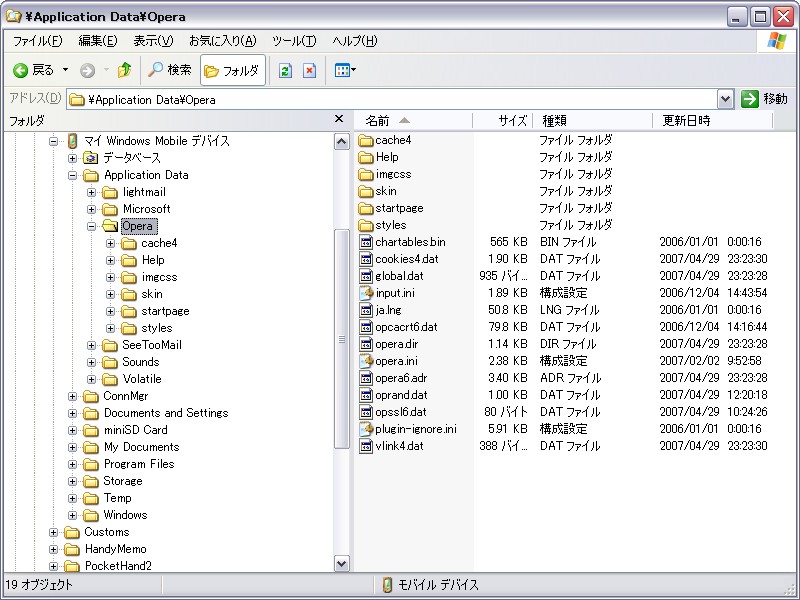Select the cookies4.dat file icon
Screen dimensions: 800x600
[366, 259]
